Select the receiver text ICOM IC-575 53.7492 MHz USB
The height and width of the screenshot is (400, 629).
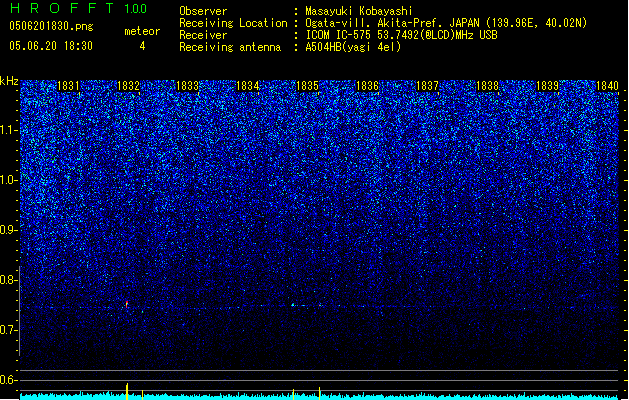coord(402,35)
